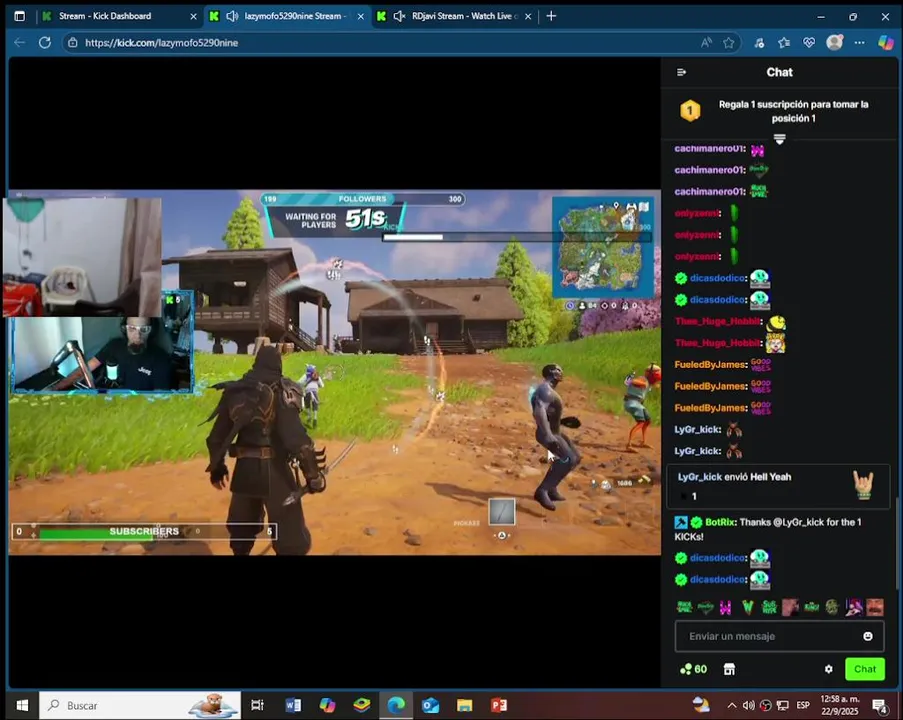This screenshot has width=903, height=720.
Task: Open Task View on the taskbar
Action: click(257, 705)
